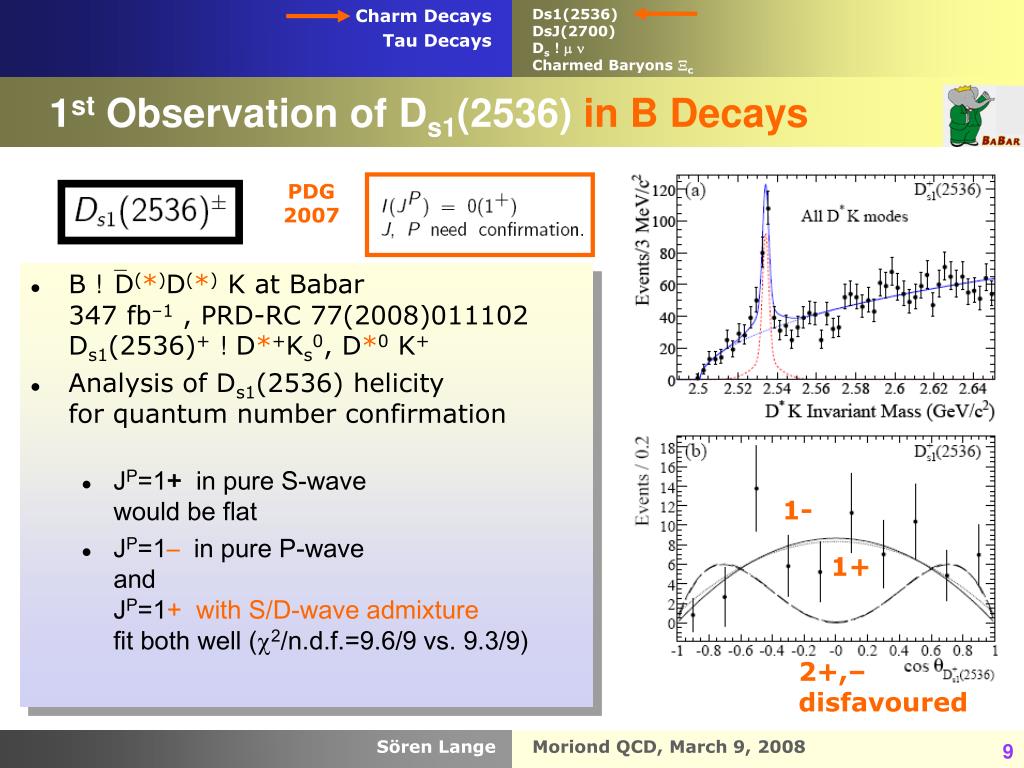Click 'Ds ! μ ν' topic entry
The height and width of the screenshot is (768, 1024).
(558, 48)
